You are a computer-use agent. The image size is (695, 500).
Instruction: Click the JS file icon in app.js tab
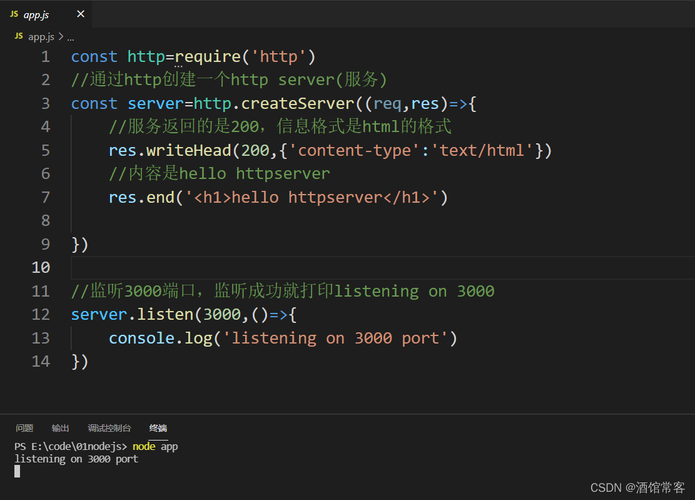14,14
